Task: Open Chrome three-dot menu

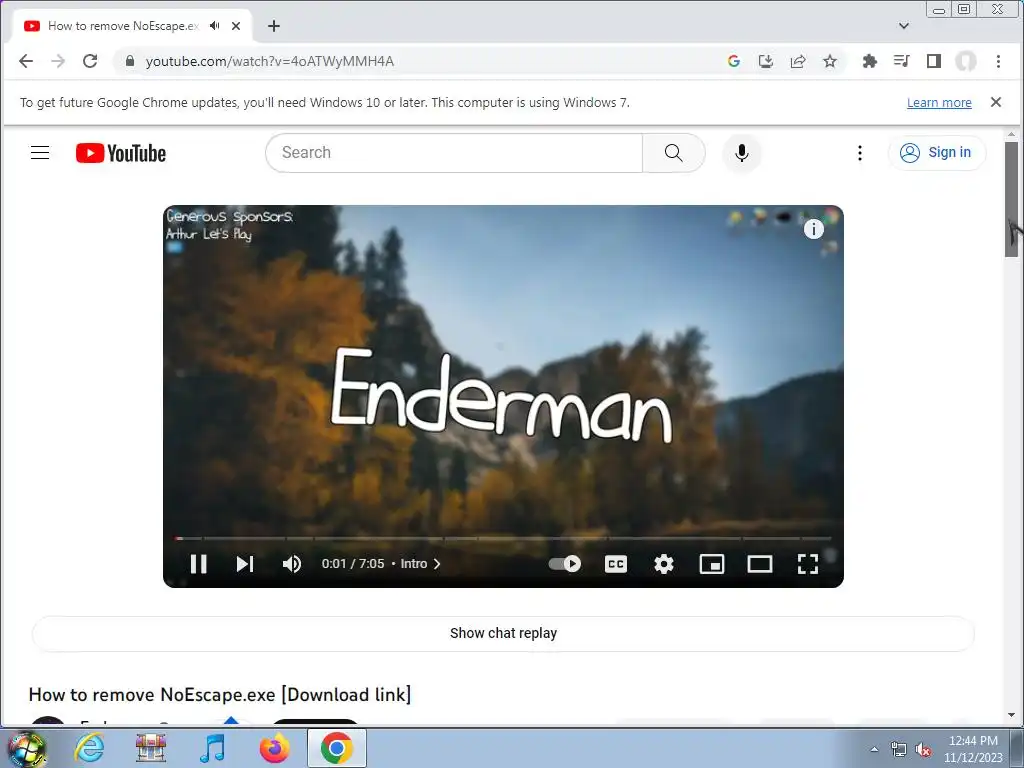Action: pyautogui.click(x=998, y=61)
